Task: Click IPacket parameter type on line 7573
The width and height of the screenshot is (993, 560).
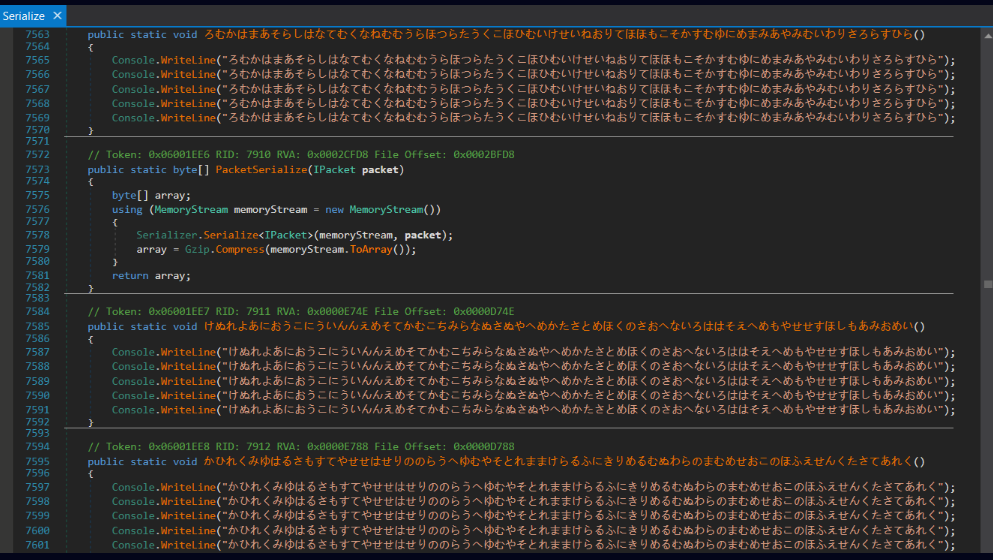Action: click(x=334, y=170)
